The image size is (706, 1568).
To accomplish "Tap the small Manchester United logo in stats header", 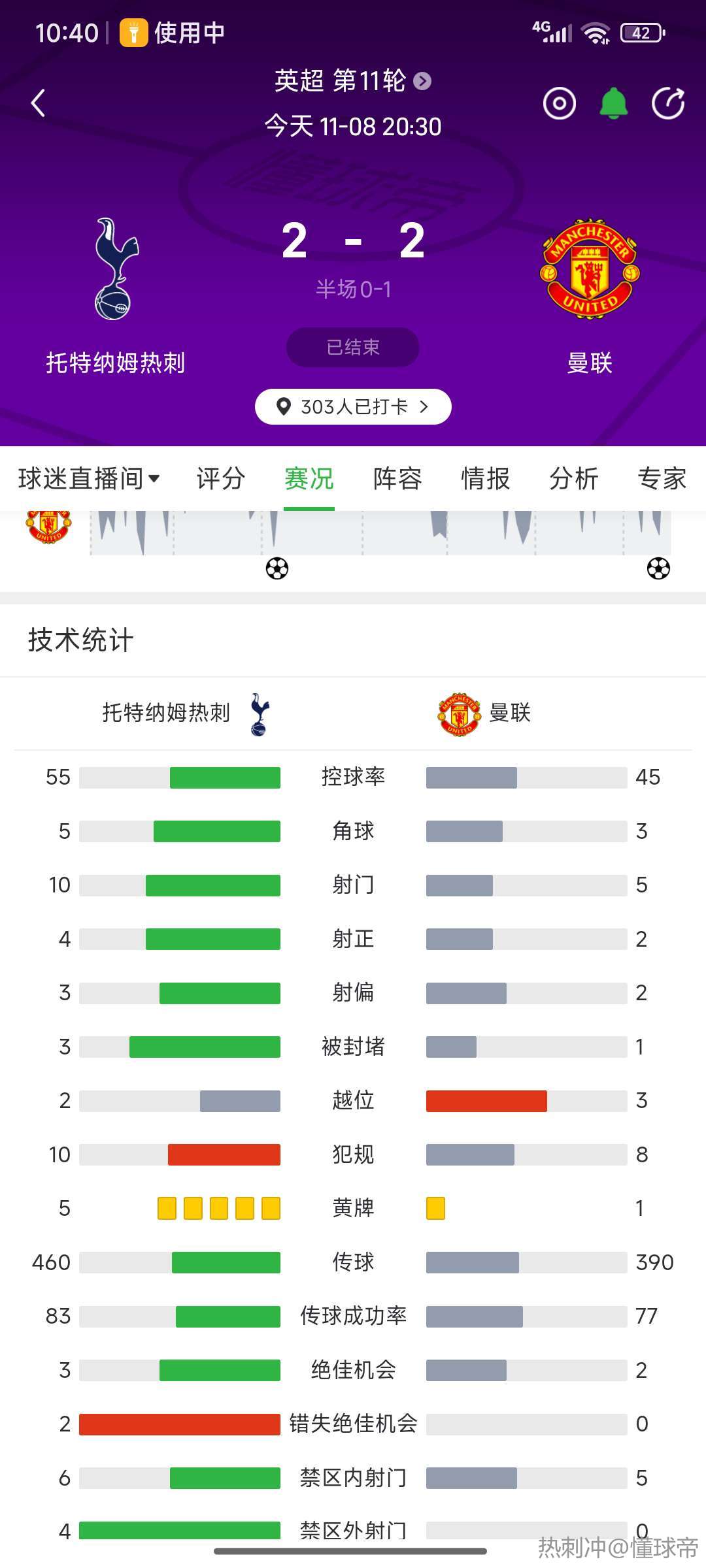I will pyautogui.click(x=459, y=713).
